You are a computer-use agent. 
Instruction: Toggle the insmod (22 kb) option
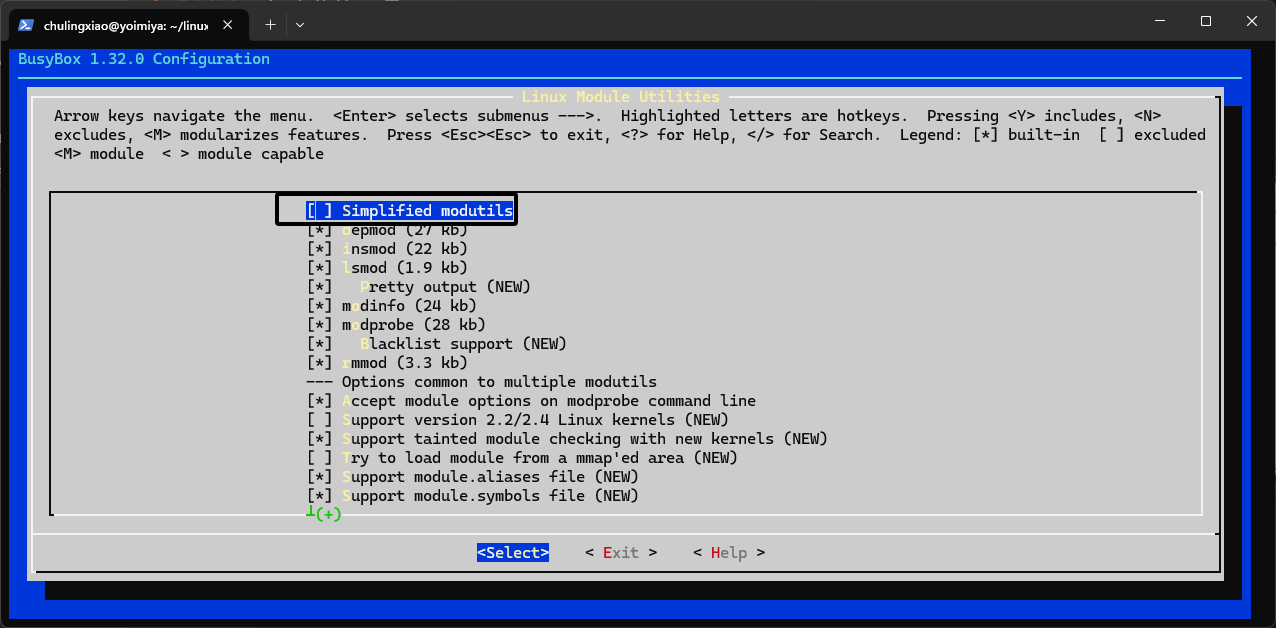(x=387, y=249)
